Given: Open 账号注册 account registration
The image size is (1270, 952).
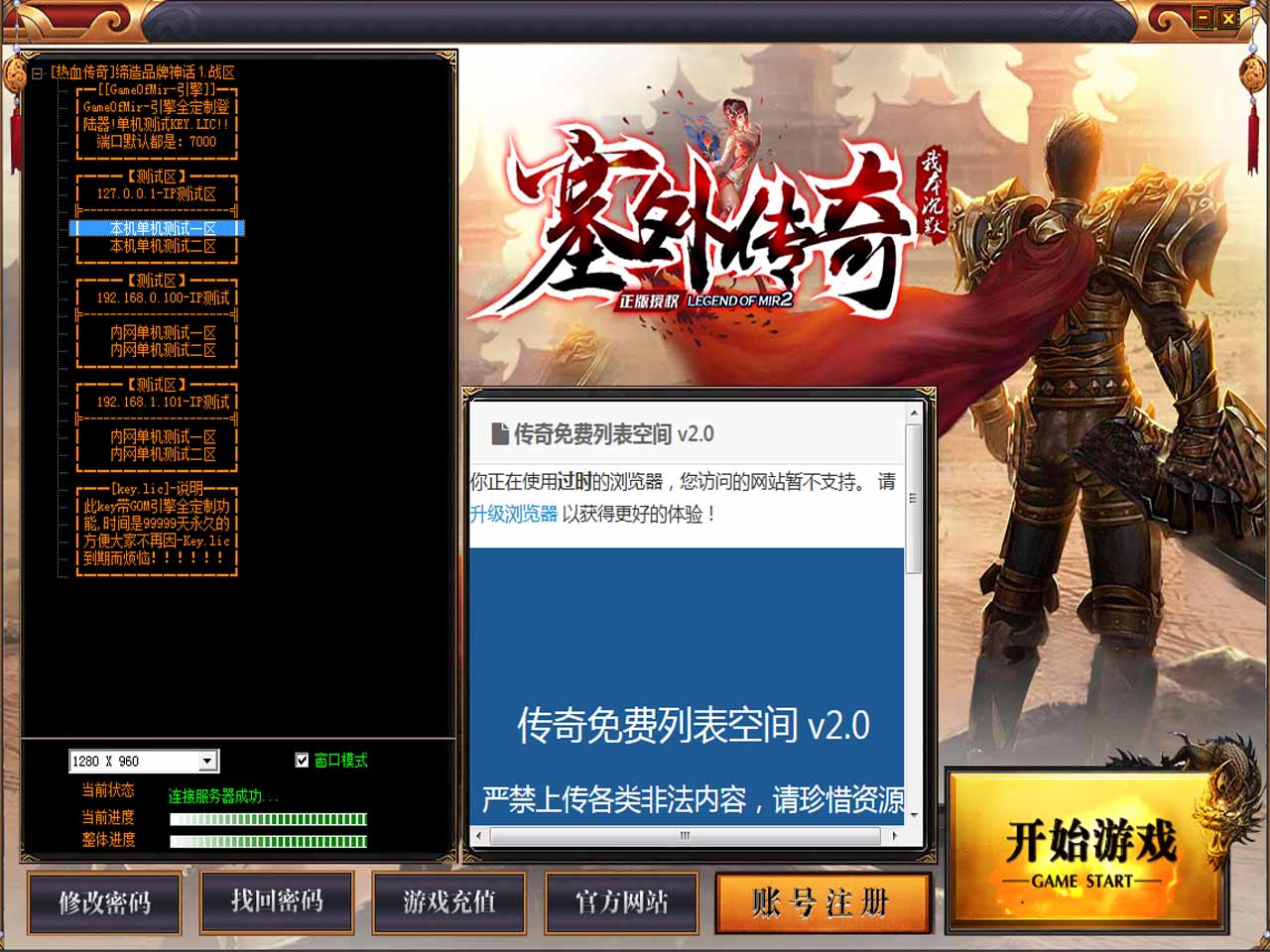Looking at the screenshot, I should (x=821, y=902).
